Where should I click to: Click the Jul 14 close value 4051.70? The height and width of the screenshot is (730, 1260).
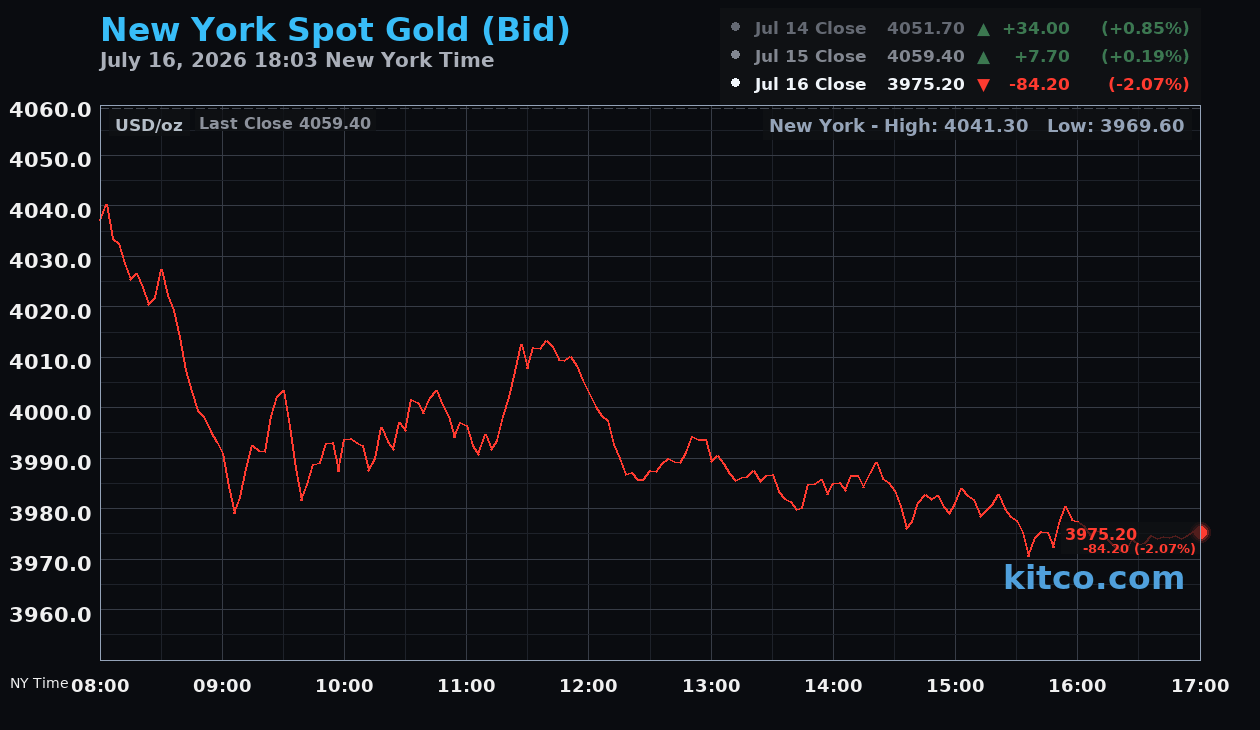click(x=925, y=28)
